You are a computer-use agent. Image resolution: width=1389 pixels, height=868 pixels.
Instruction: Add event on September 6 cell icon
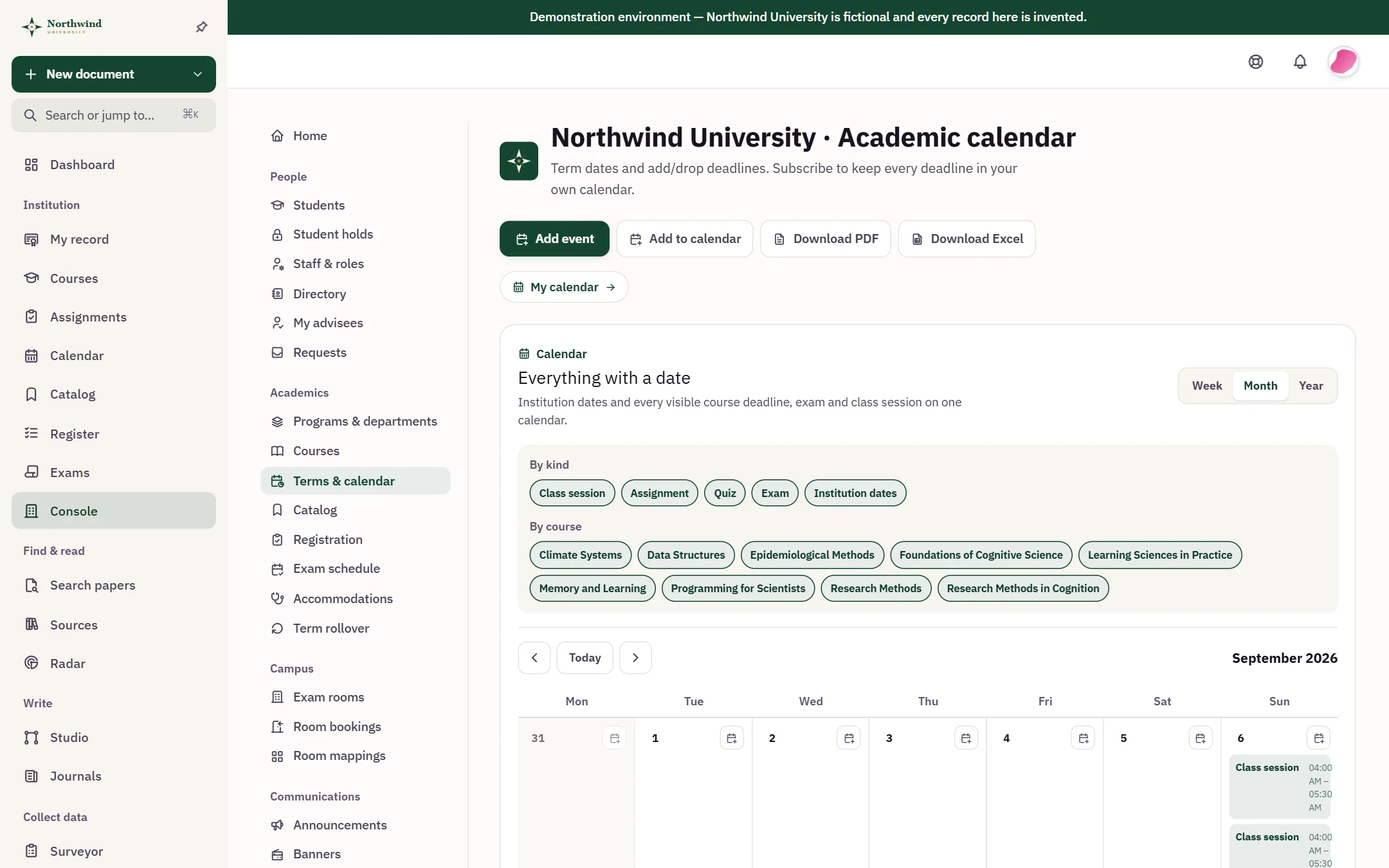click(x=1319, y=738)
